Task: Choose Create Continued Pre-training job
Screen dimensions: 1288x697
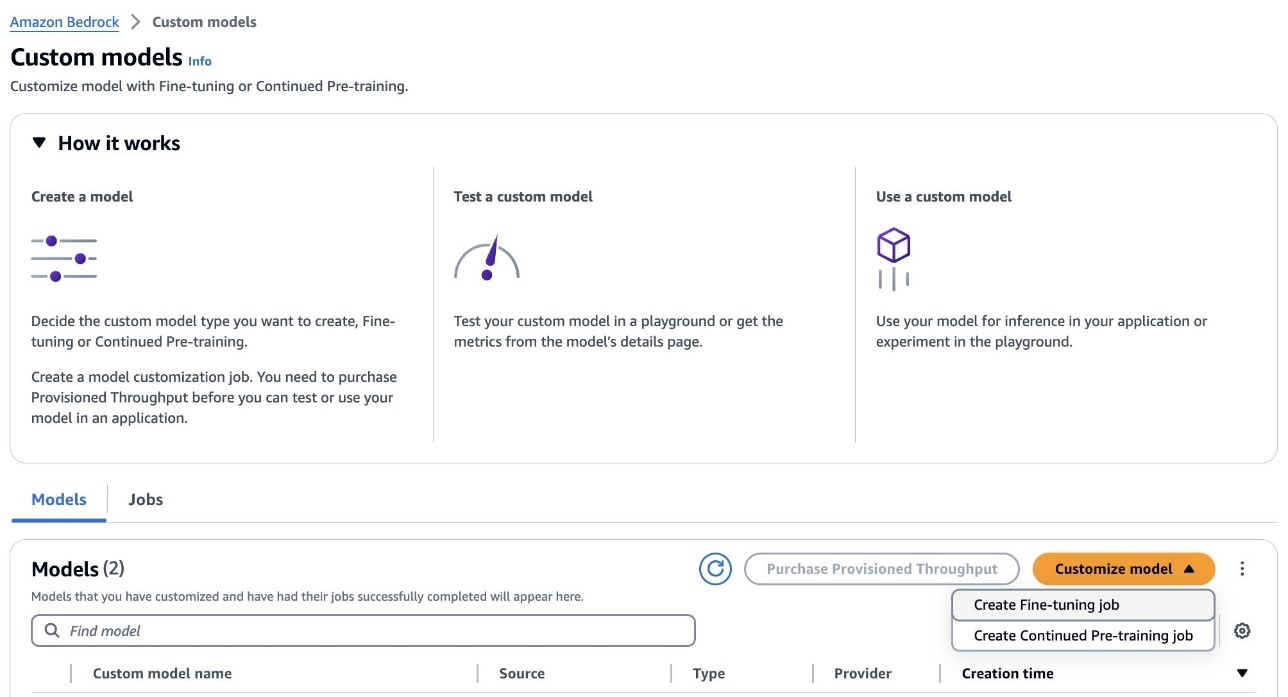Action: 1083,636
